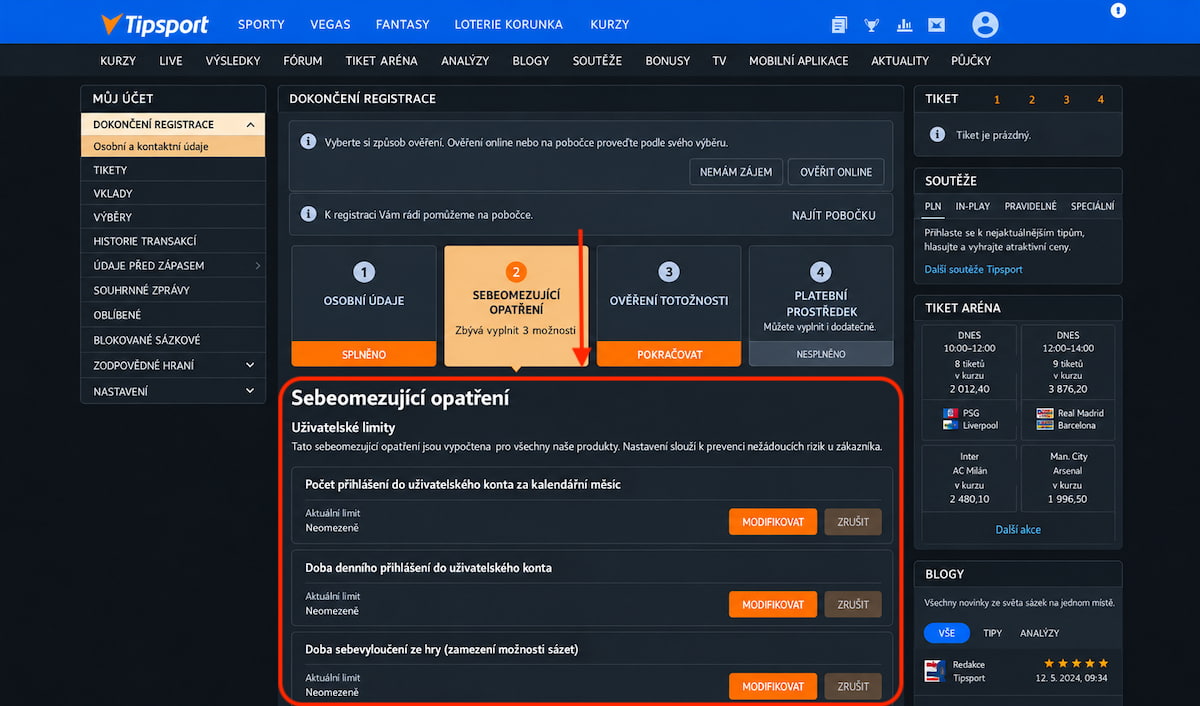Open SOUHRNNÉ ZPRÁVY in sidebar
Screen dimensions: 1200x706
point(173,290)
